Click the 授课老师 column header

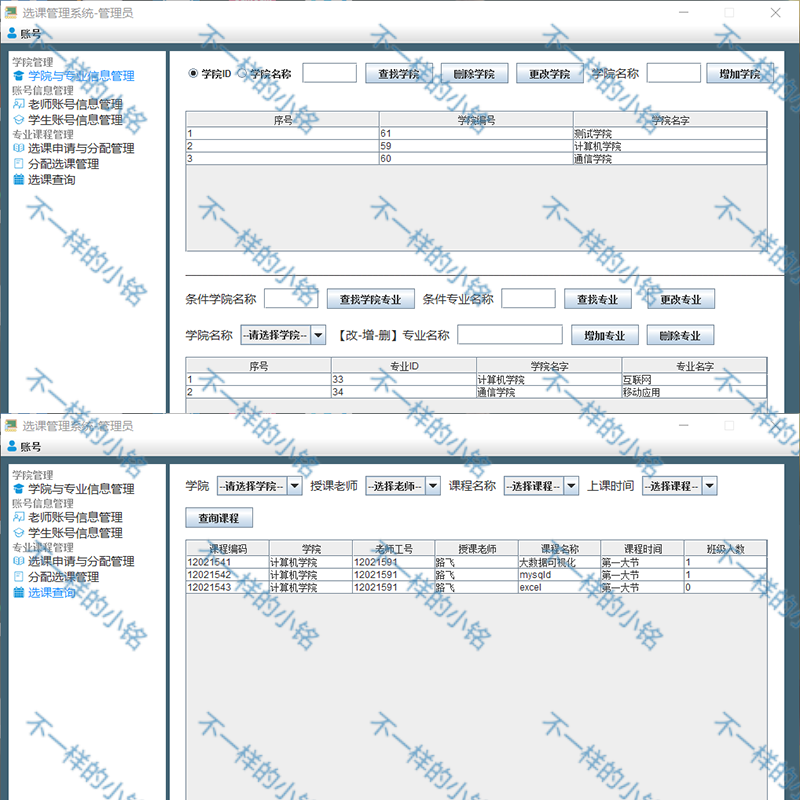[x=477, y=548]
